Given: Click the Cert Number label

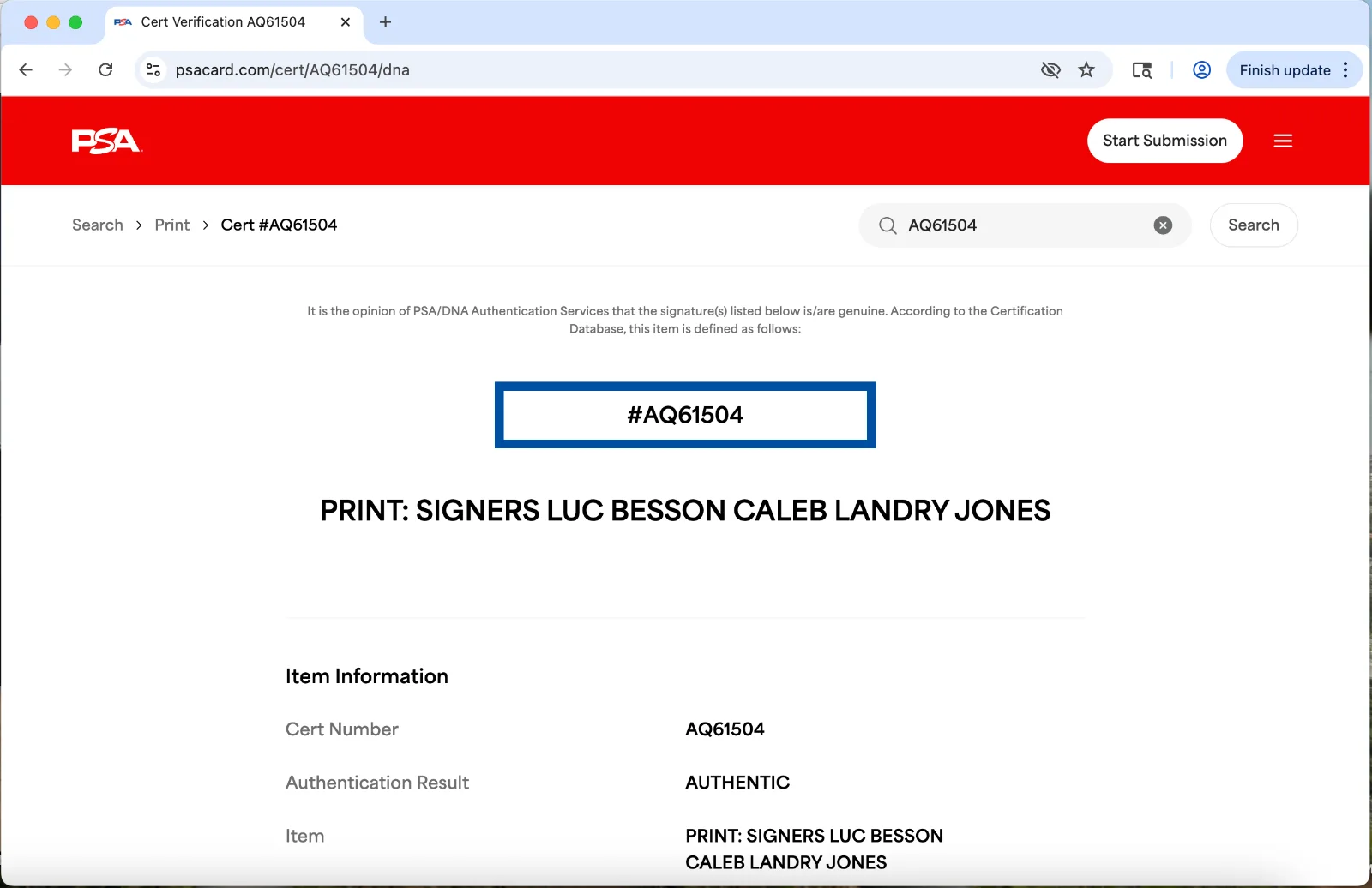Looking at the screenshot, I should coord(342,729).
